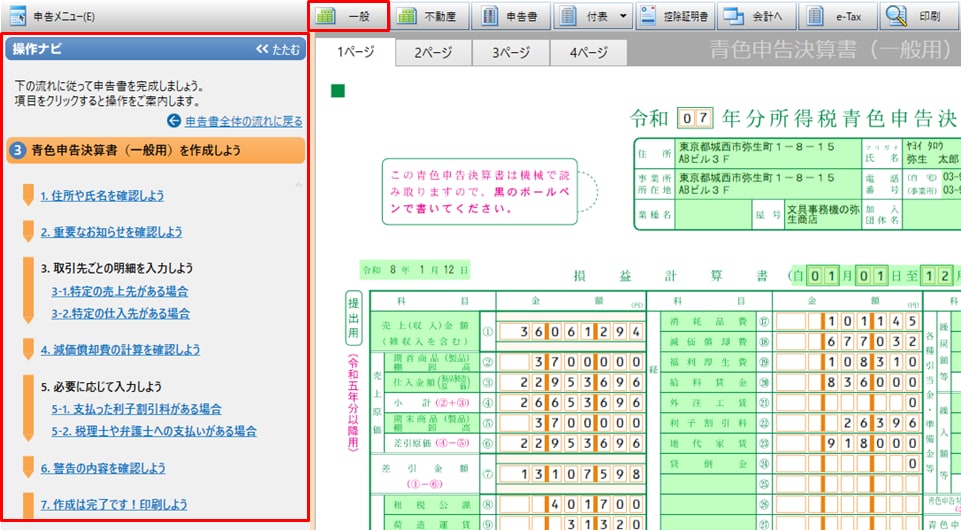Open the 控除証明書 toolbar icon
The image size is (961, 530).
point(674,16)
